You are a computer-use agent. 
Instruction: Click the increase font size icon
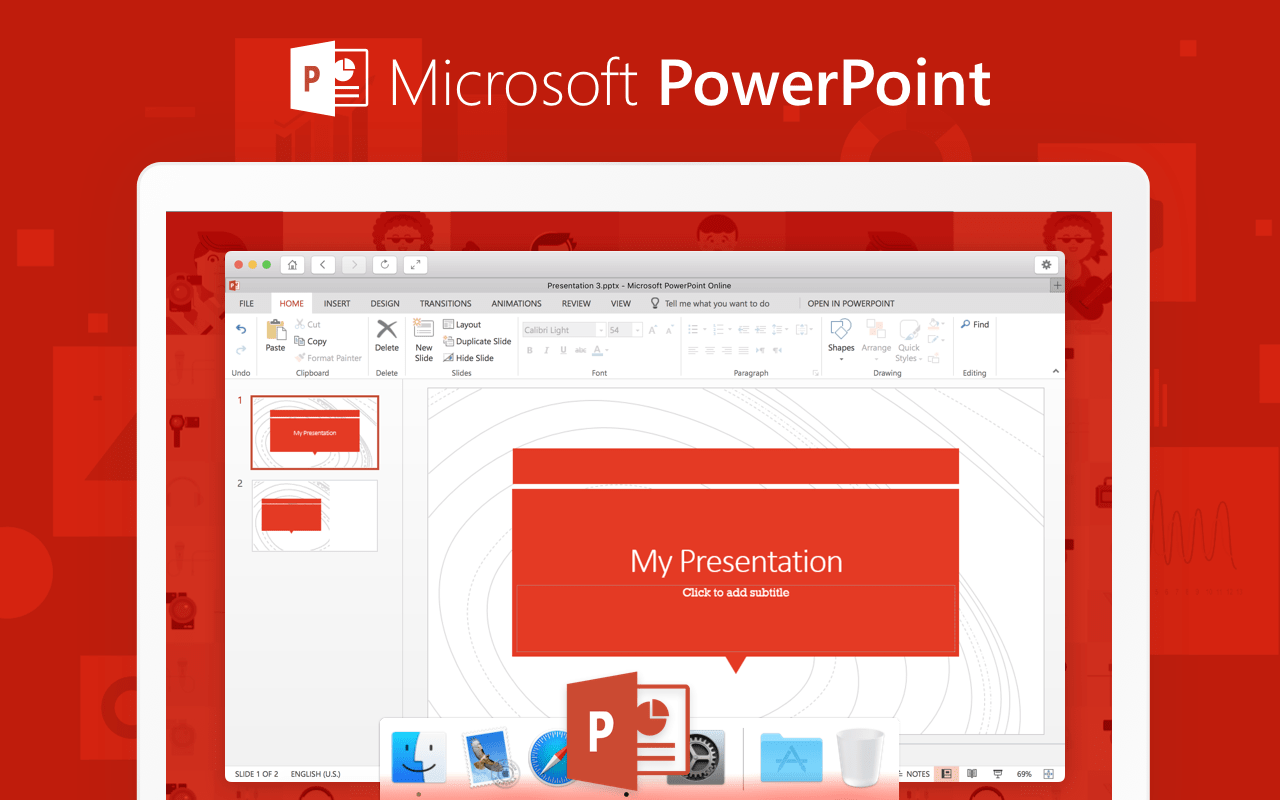[x=653, y=330]
